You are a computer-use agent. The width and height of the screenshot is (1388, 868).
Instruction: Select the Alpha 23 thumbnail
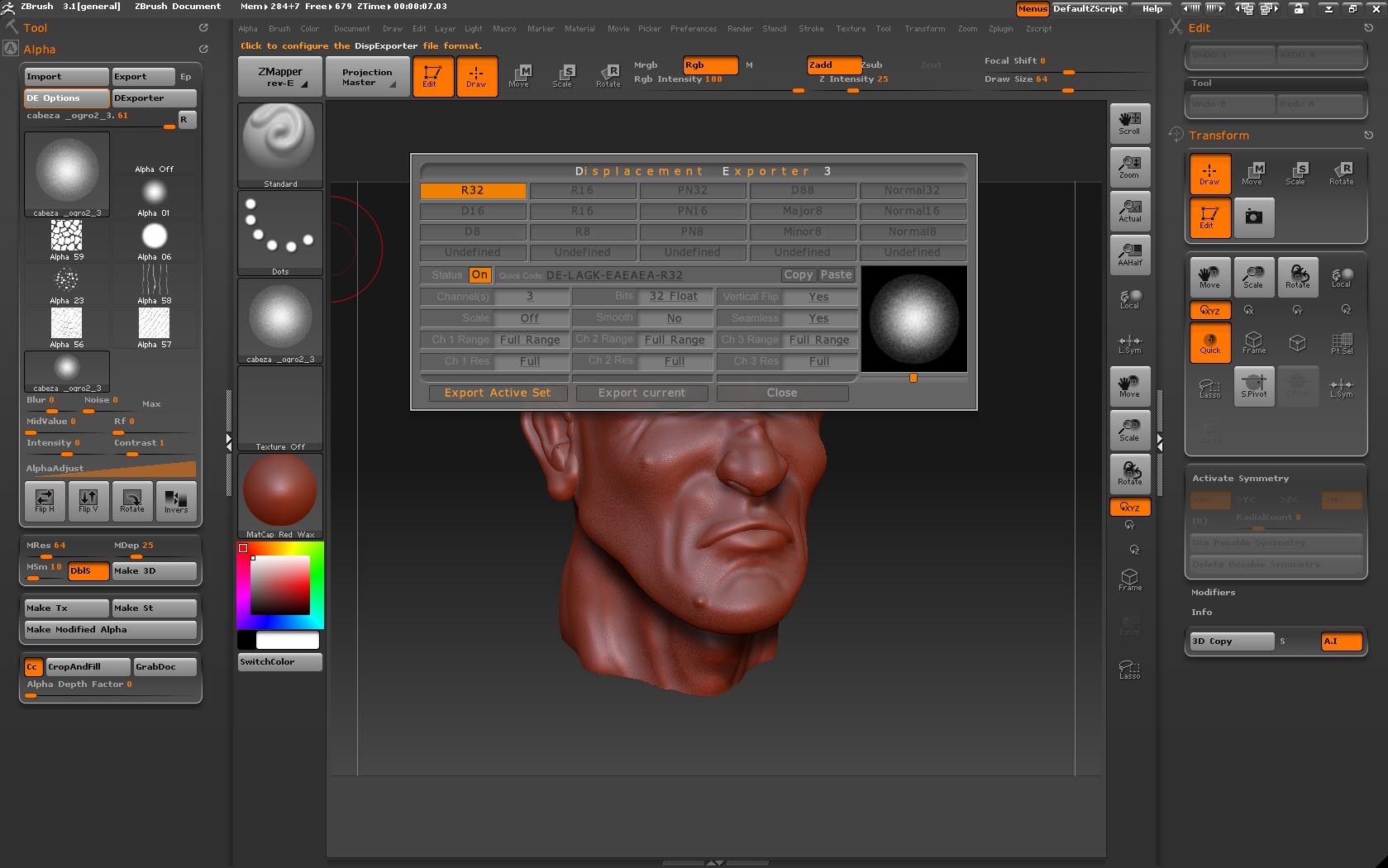67,284
